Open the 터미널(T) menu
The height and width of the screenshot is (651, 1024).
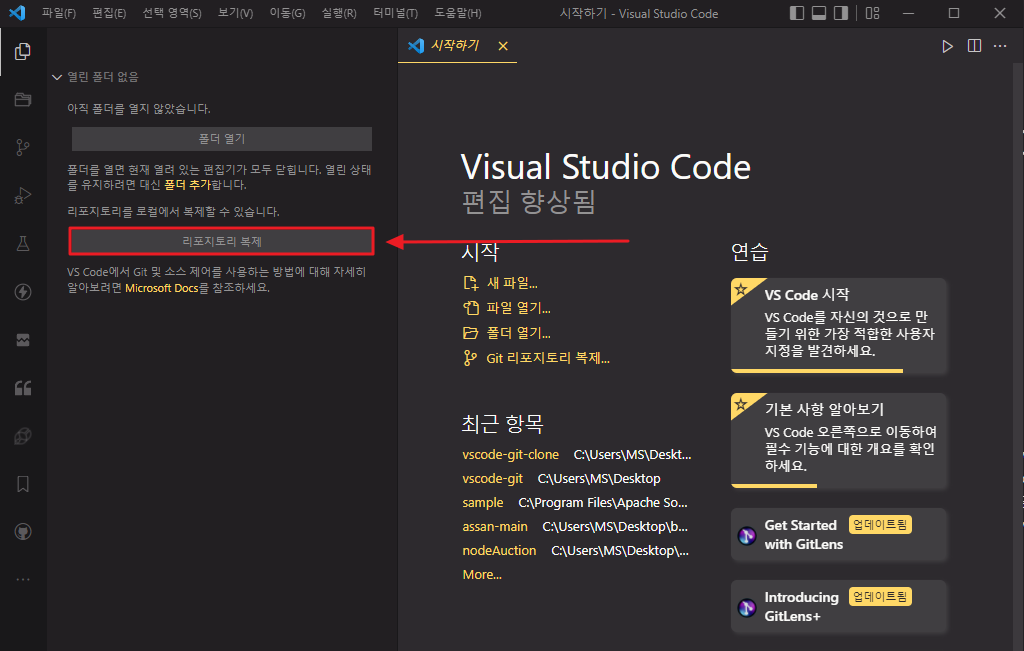point(395,13)
